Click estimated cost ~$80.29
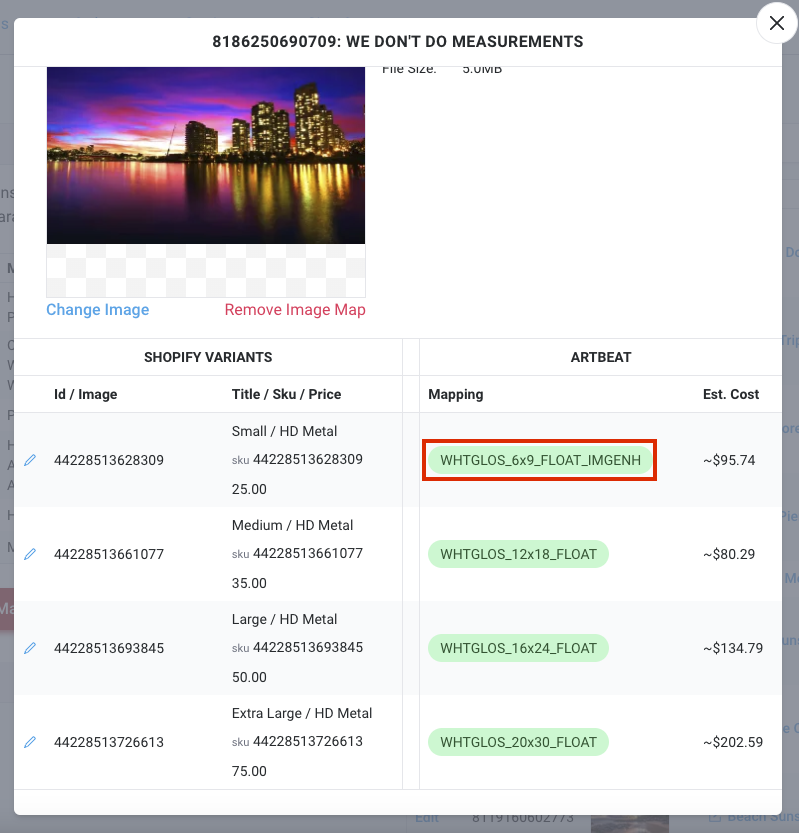 coord(729,554)
